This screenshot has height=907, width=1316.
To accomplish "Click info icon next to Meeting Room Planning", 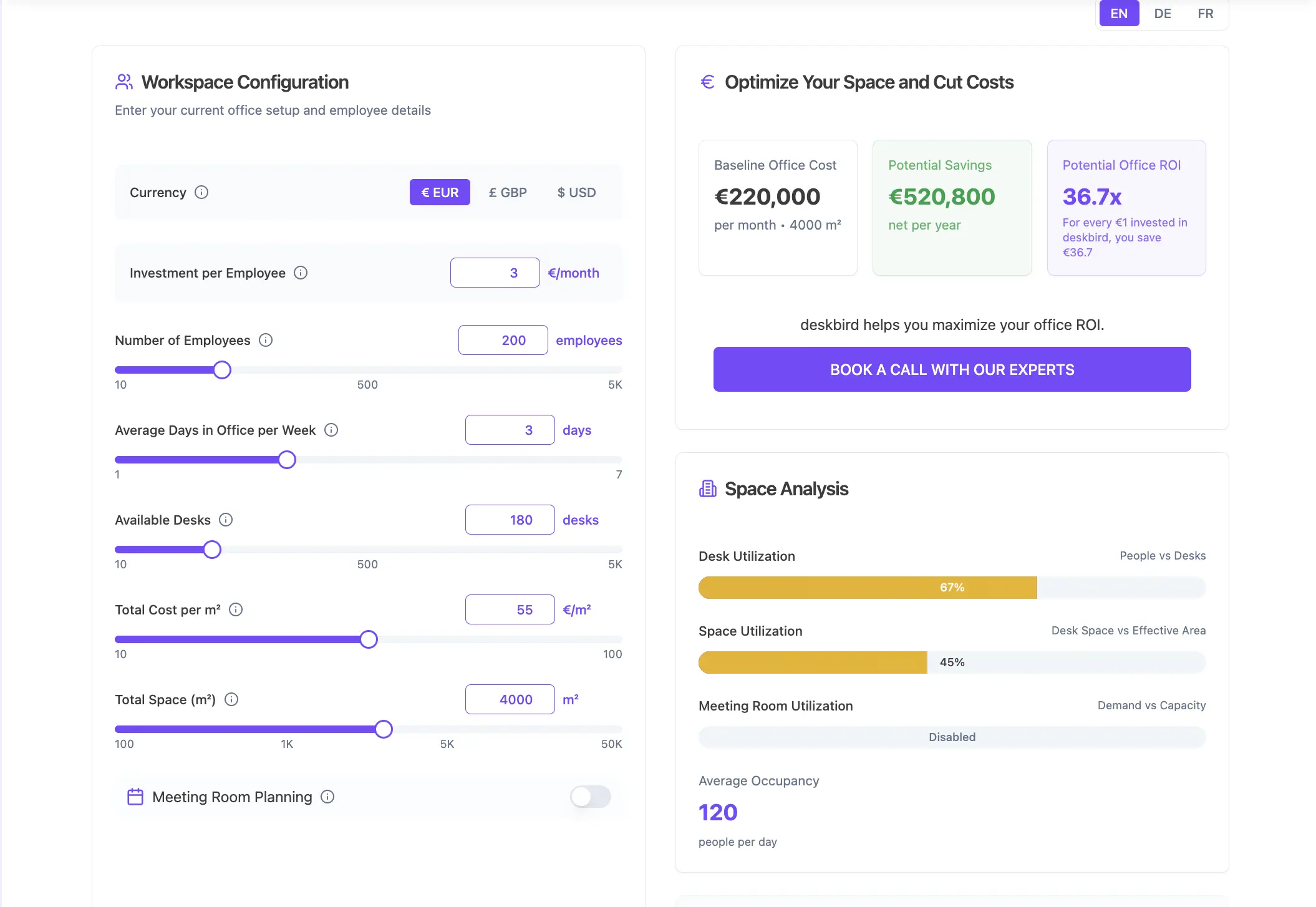I will (x=327, y=797).
